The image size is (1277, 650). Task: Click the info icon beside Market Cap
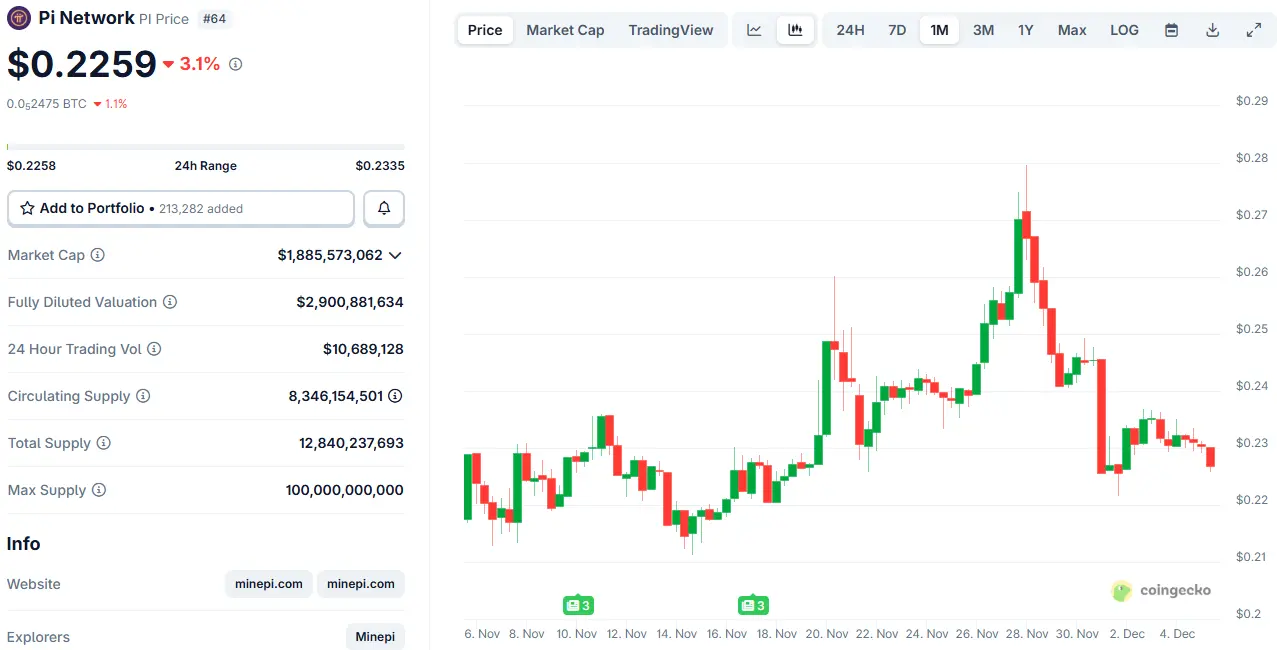point(98,255)
